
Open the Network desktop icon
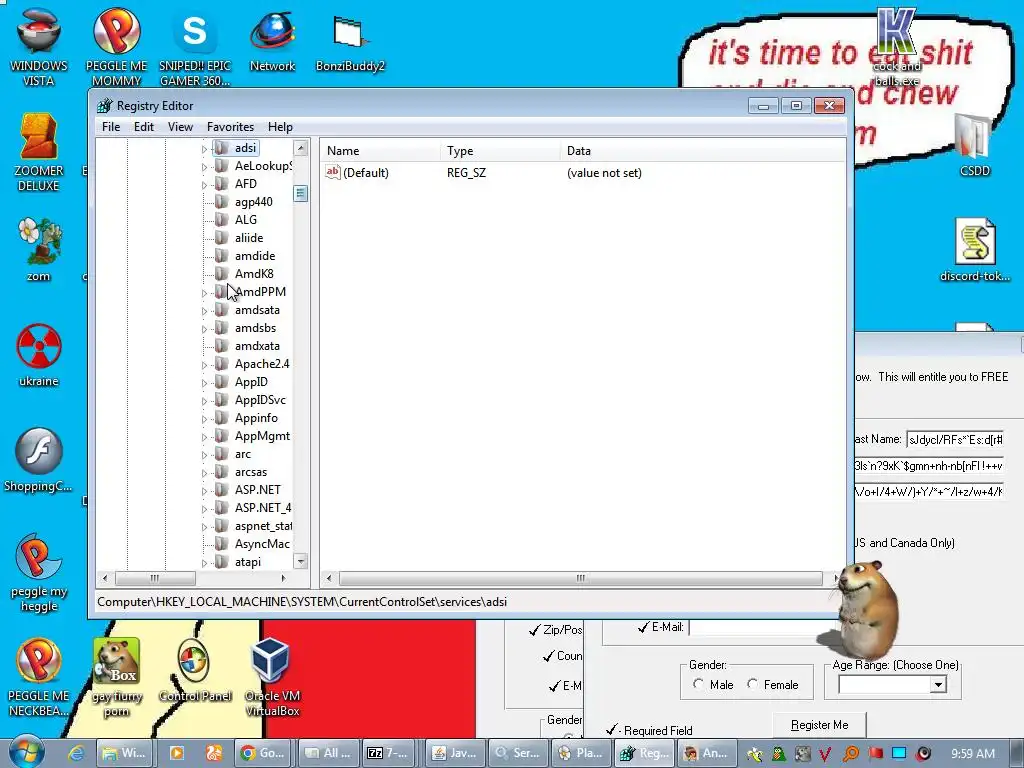tap(272, 40)
